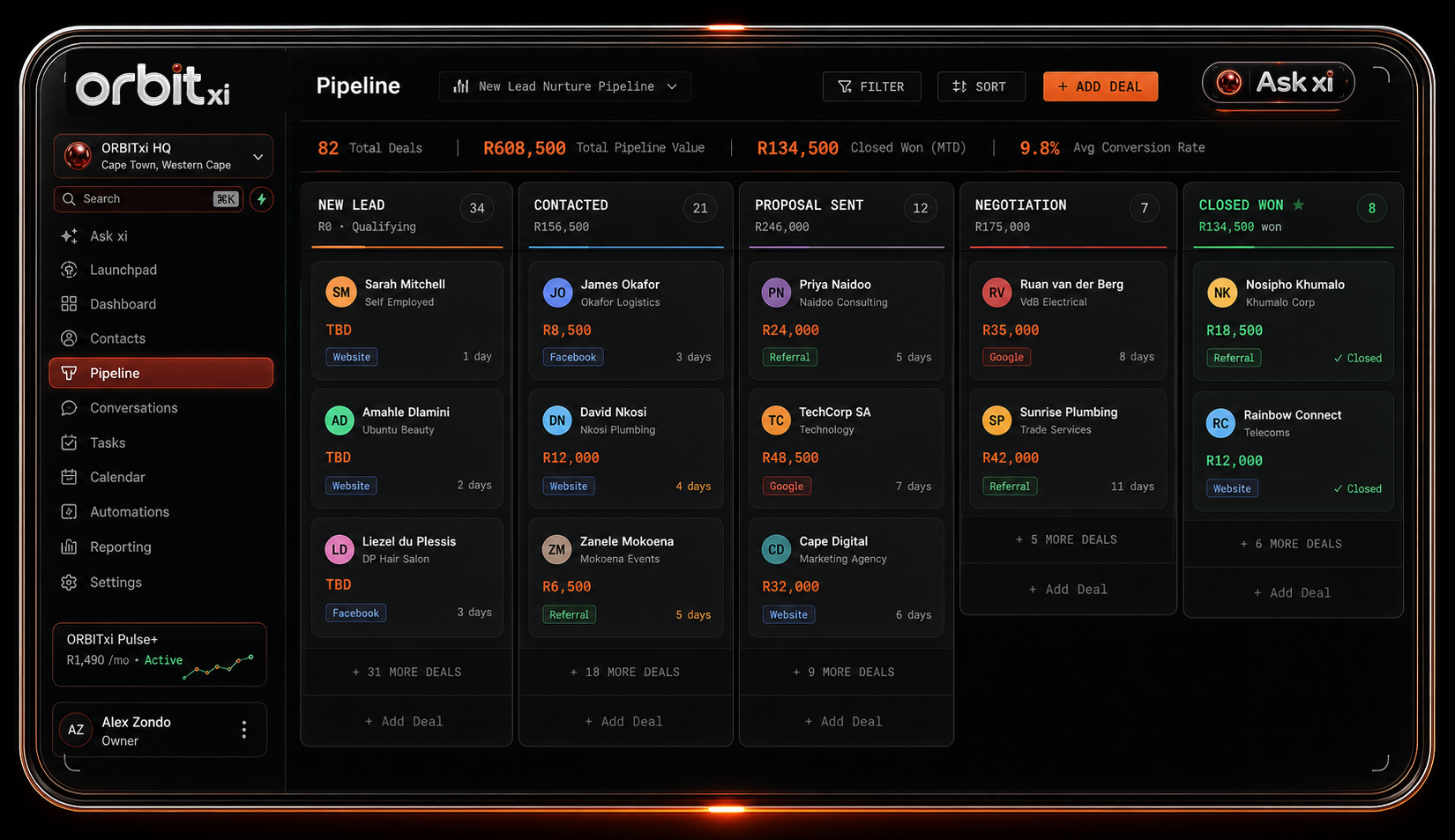Click the AZ user avatar
The height and width of the screenshot is (840, 1455).
coord(76,730)
